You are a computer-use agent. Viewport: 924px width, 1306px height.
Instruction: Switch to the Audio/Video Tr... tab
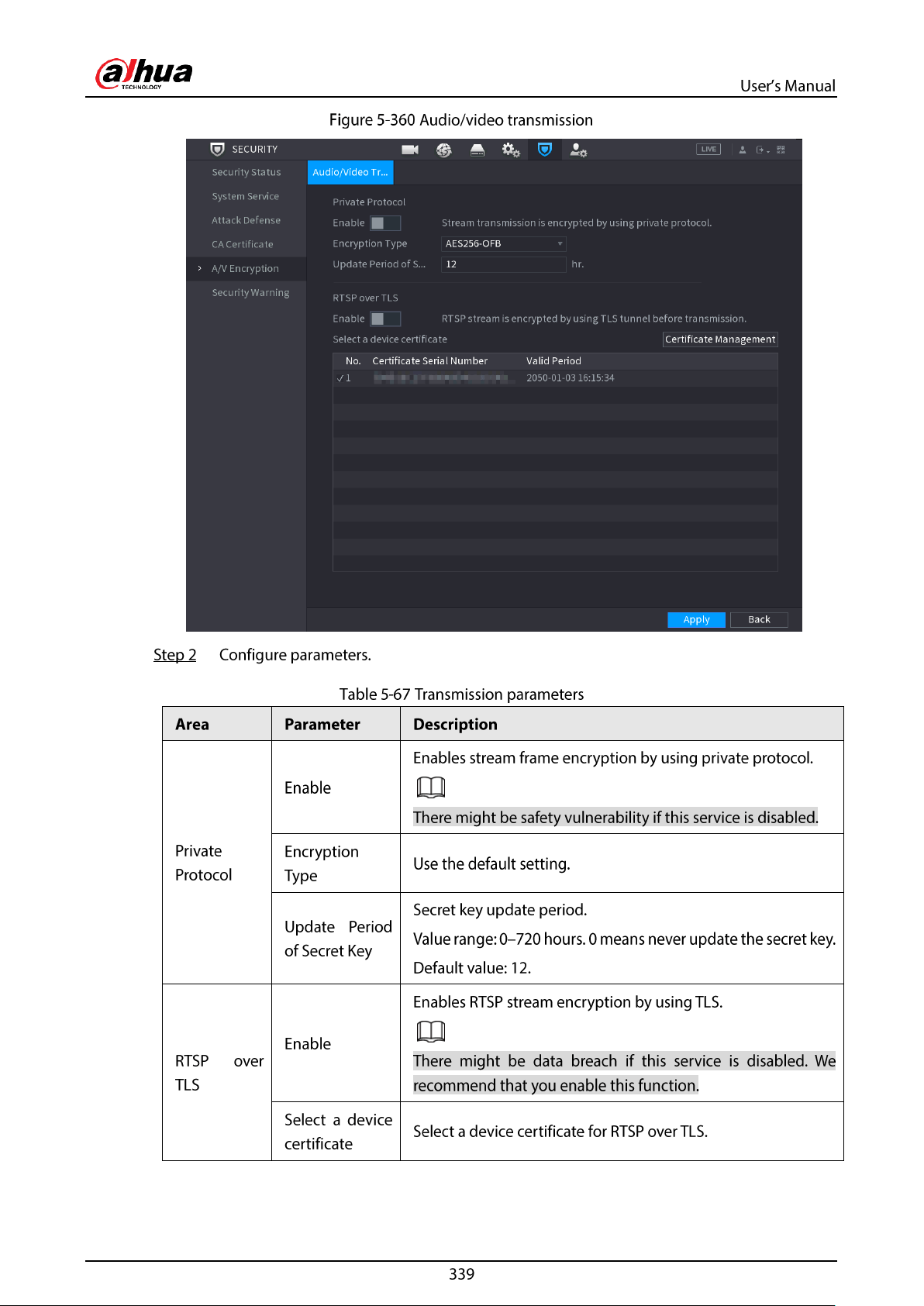pyautogui.click(x=350, y=172)
